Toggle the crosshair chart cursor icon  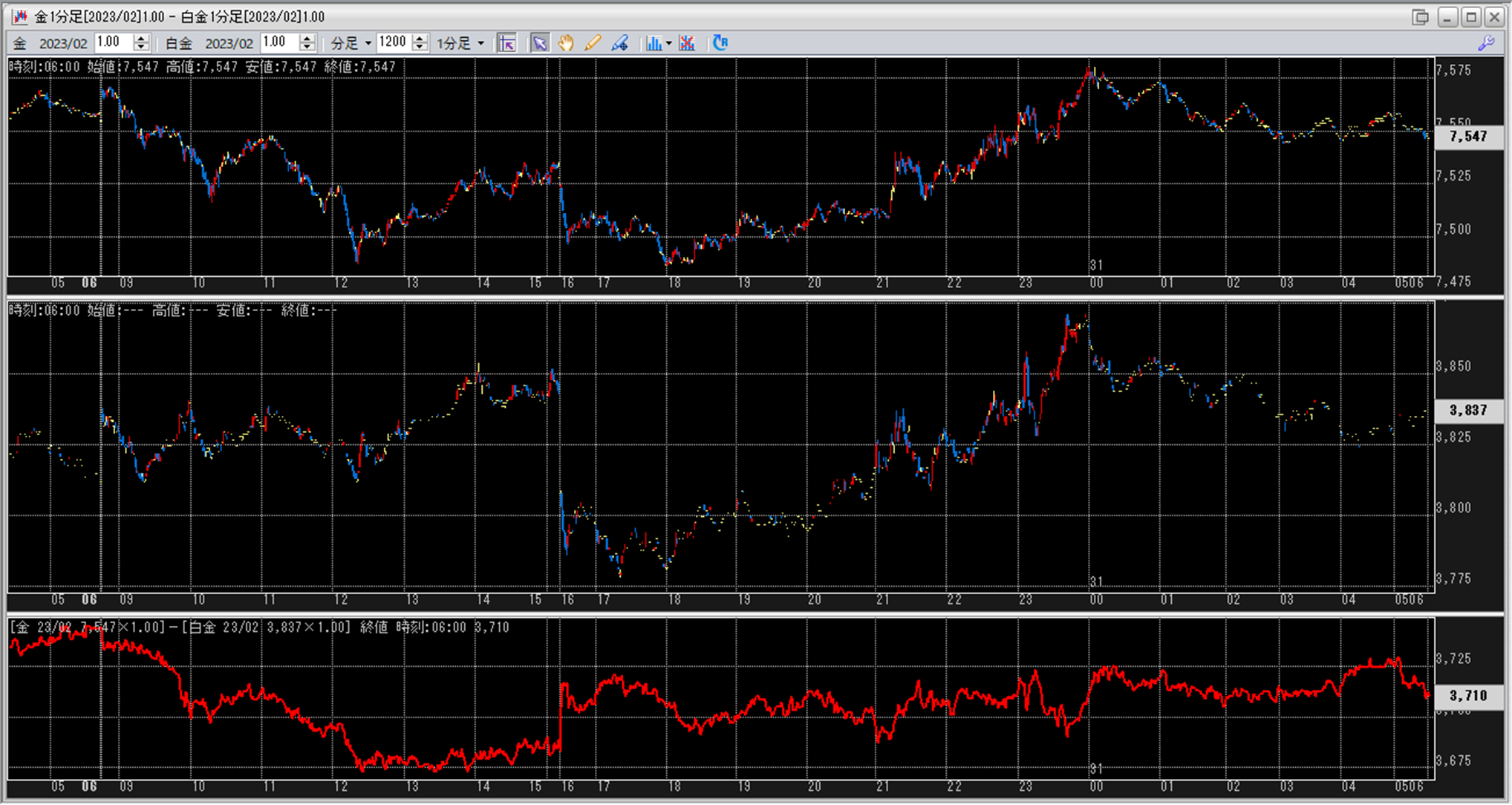(507, 43)
